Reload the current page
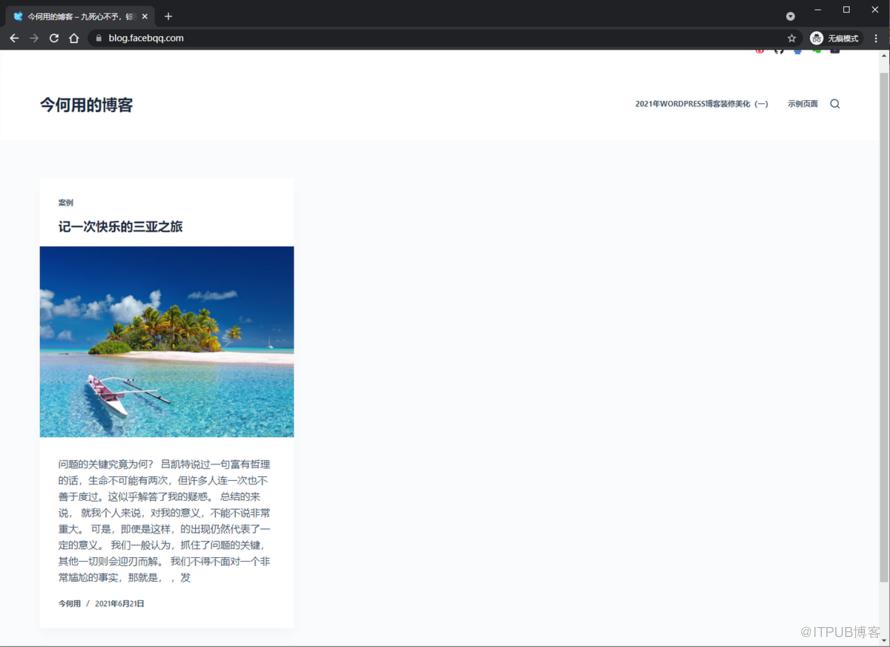The image size is (890, 647). pos(54,38)
